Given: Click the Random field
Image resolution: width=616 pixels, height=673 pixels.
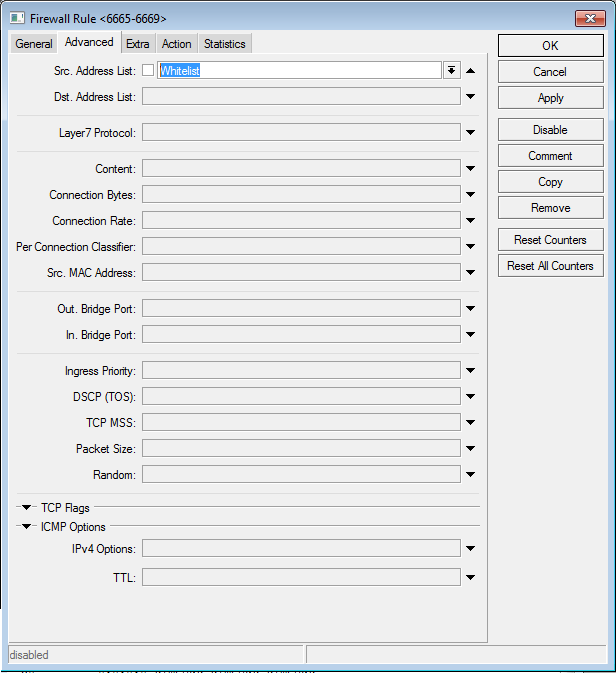Looking at the screenshot, I should (301, 474).
